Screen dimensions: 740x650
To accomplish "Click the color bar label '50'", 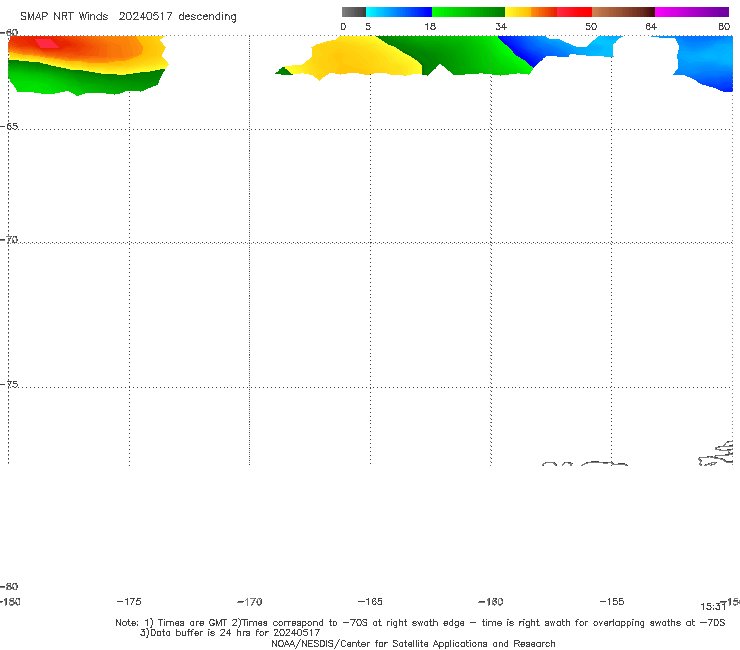I will [591, 27].
